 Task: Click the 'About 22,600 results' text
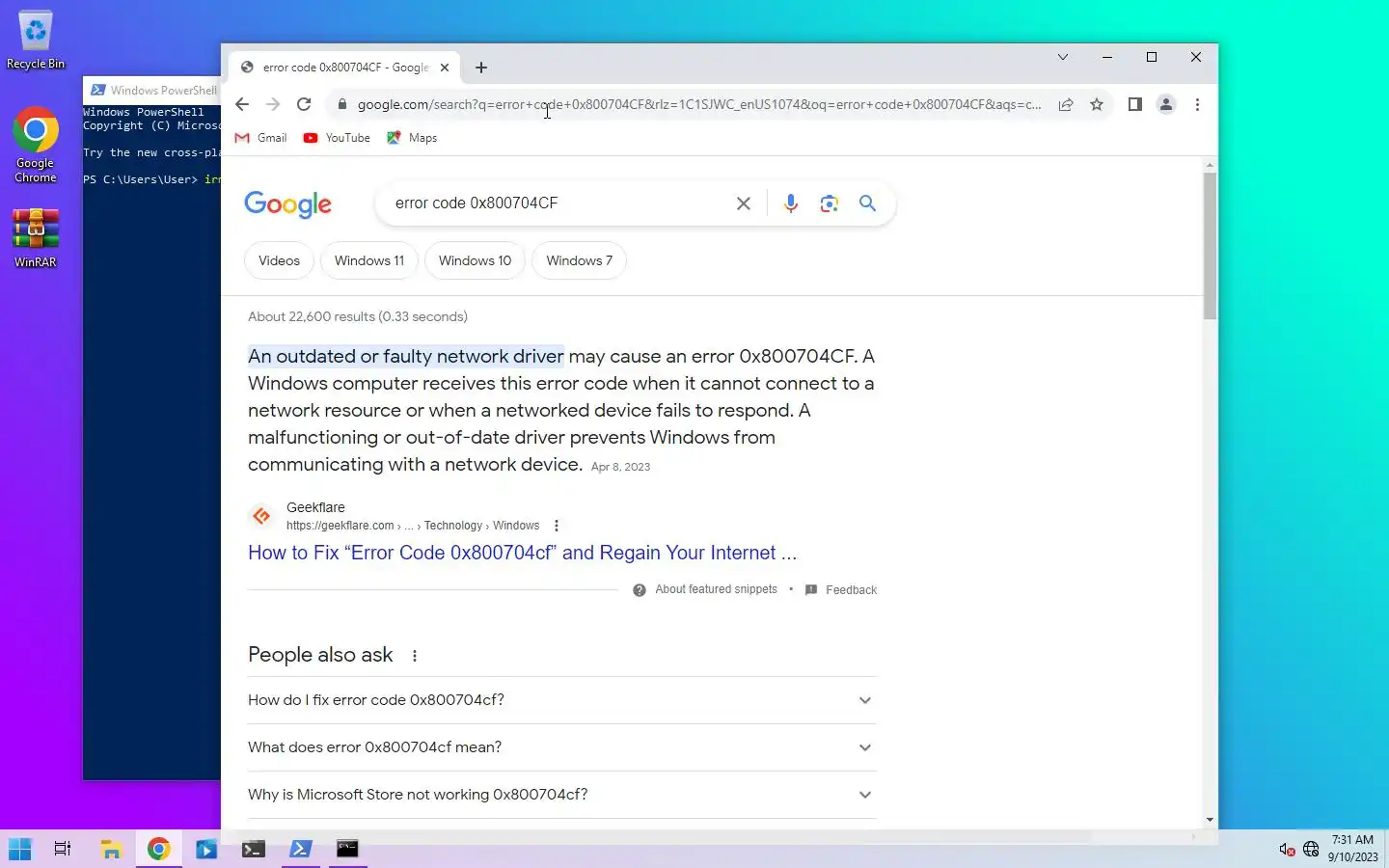coord(358,316)
